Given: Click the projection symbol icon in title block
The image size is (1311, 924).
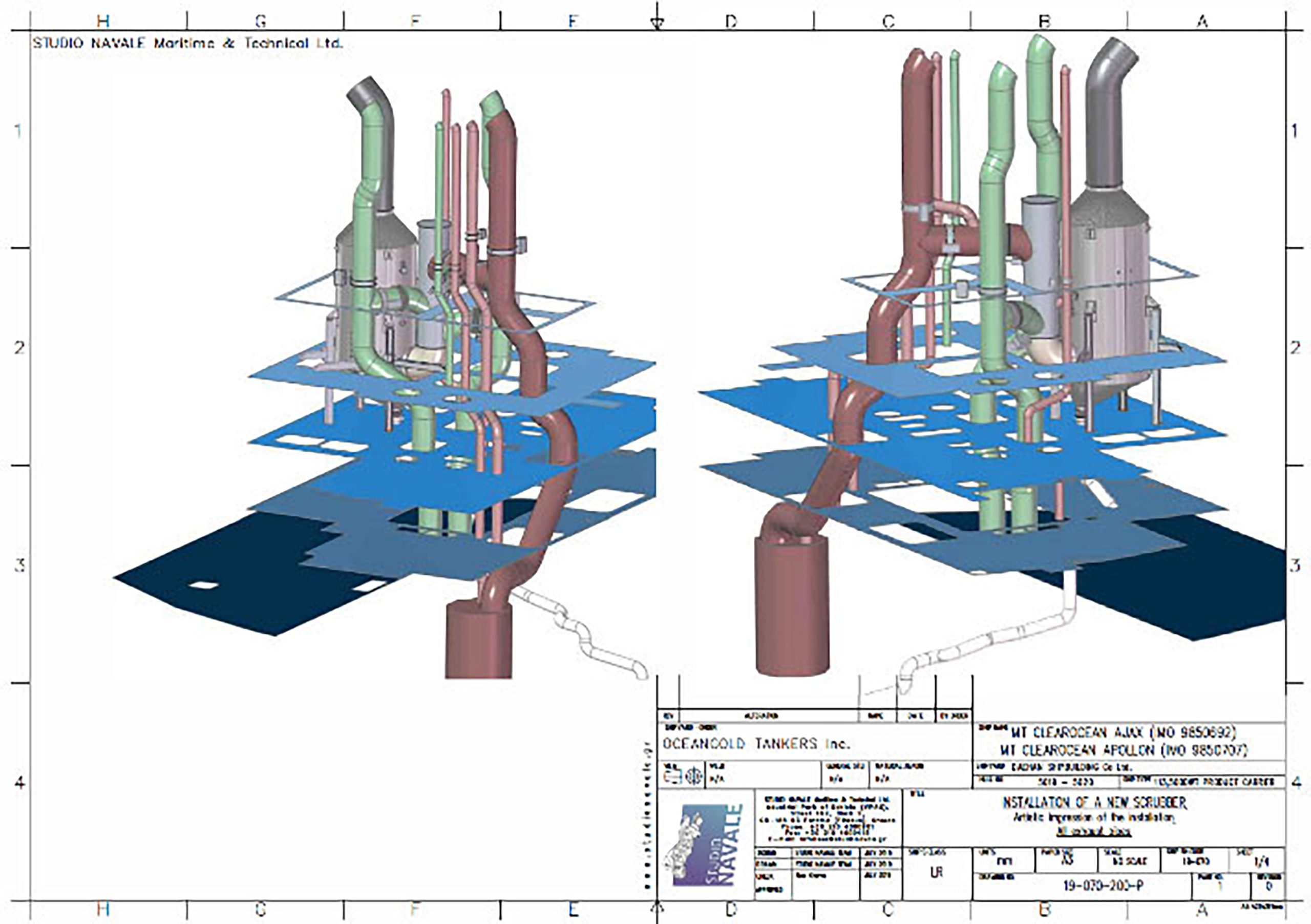Looking at the screenshot, I should coord(673,776).
